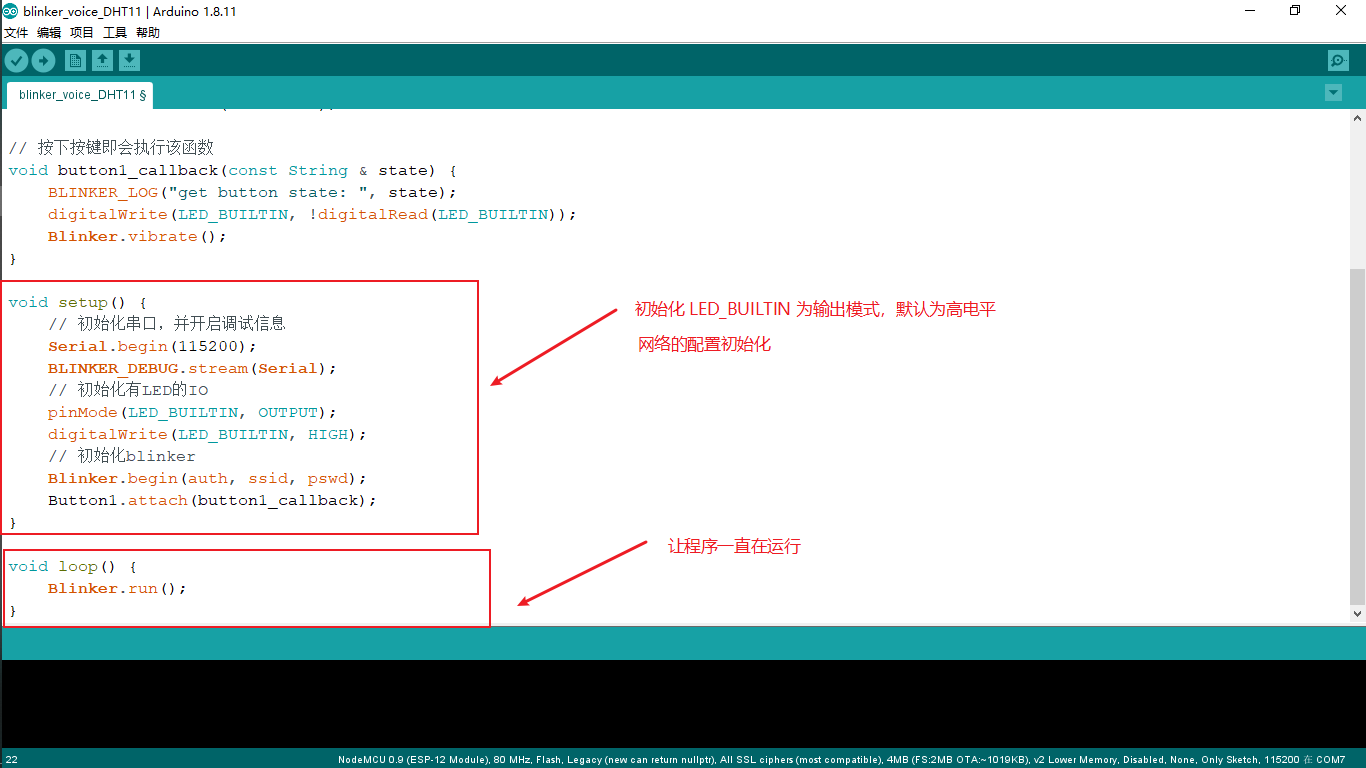Click the Verify (check mark) toolbar icon
The height and width of the screenshot is (768, 1366).
pyautogui.click(x=16, y=60)
